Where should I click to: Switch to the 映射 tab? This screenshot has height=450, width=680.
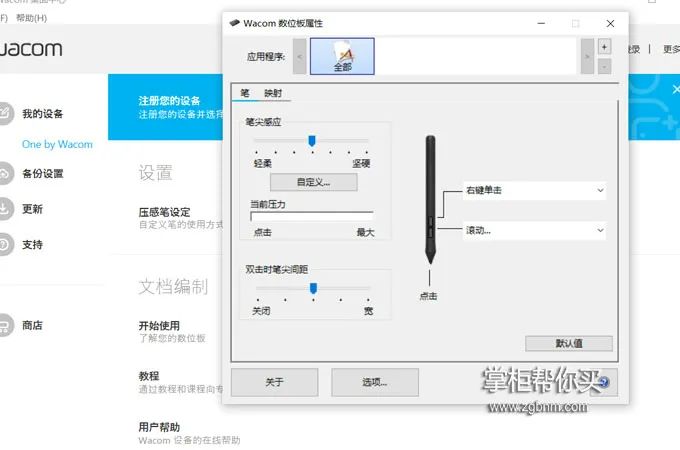(273, 93)
